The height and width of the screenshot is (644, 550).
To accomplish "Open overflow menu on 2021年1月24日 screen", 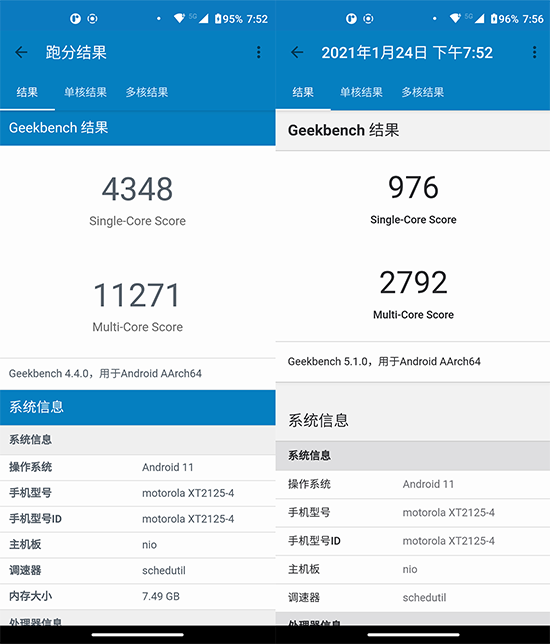I will [534, 52].
